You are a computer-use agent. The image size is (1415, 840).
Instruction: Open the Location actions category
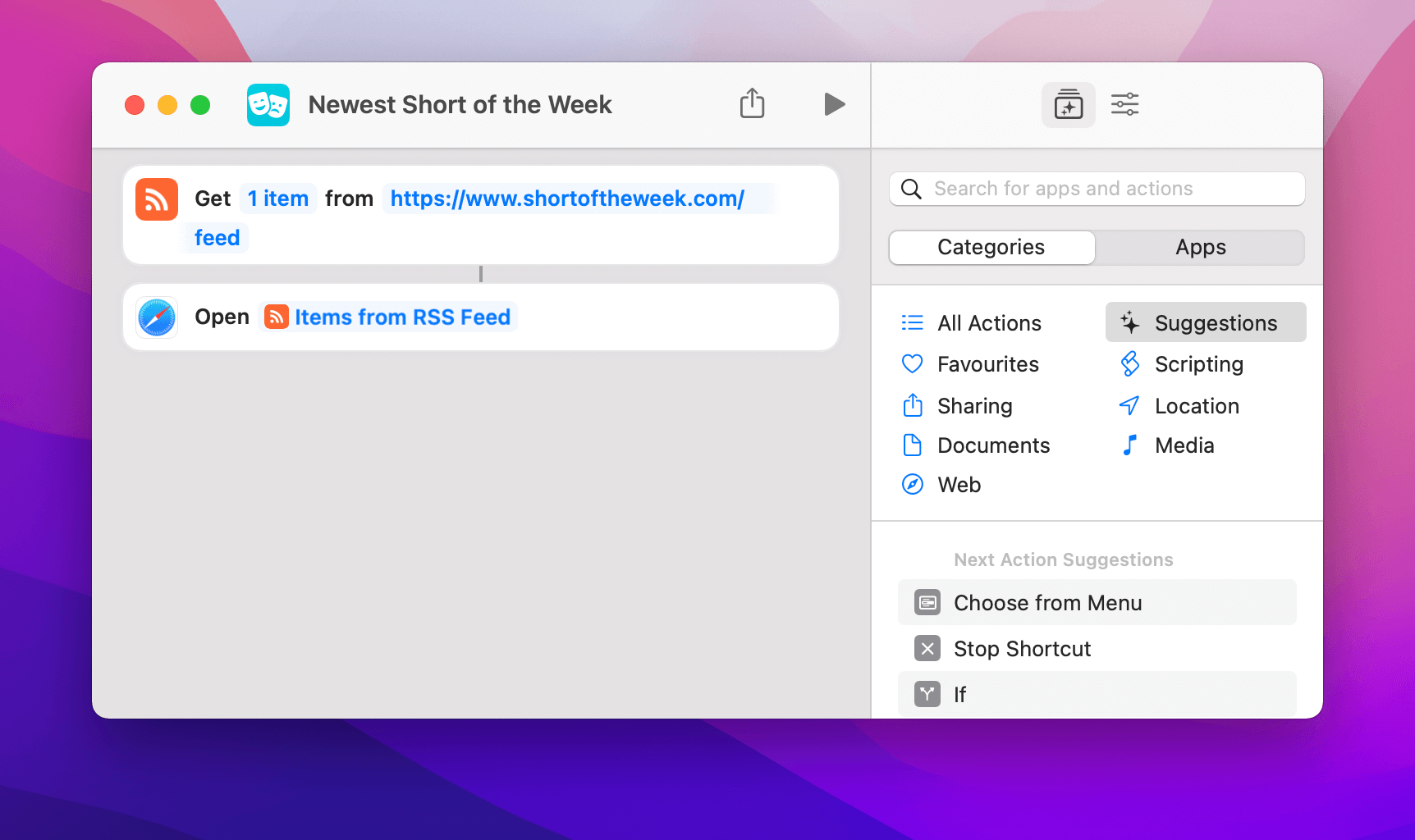point(1197,405)
